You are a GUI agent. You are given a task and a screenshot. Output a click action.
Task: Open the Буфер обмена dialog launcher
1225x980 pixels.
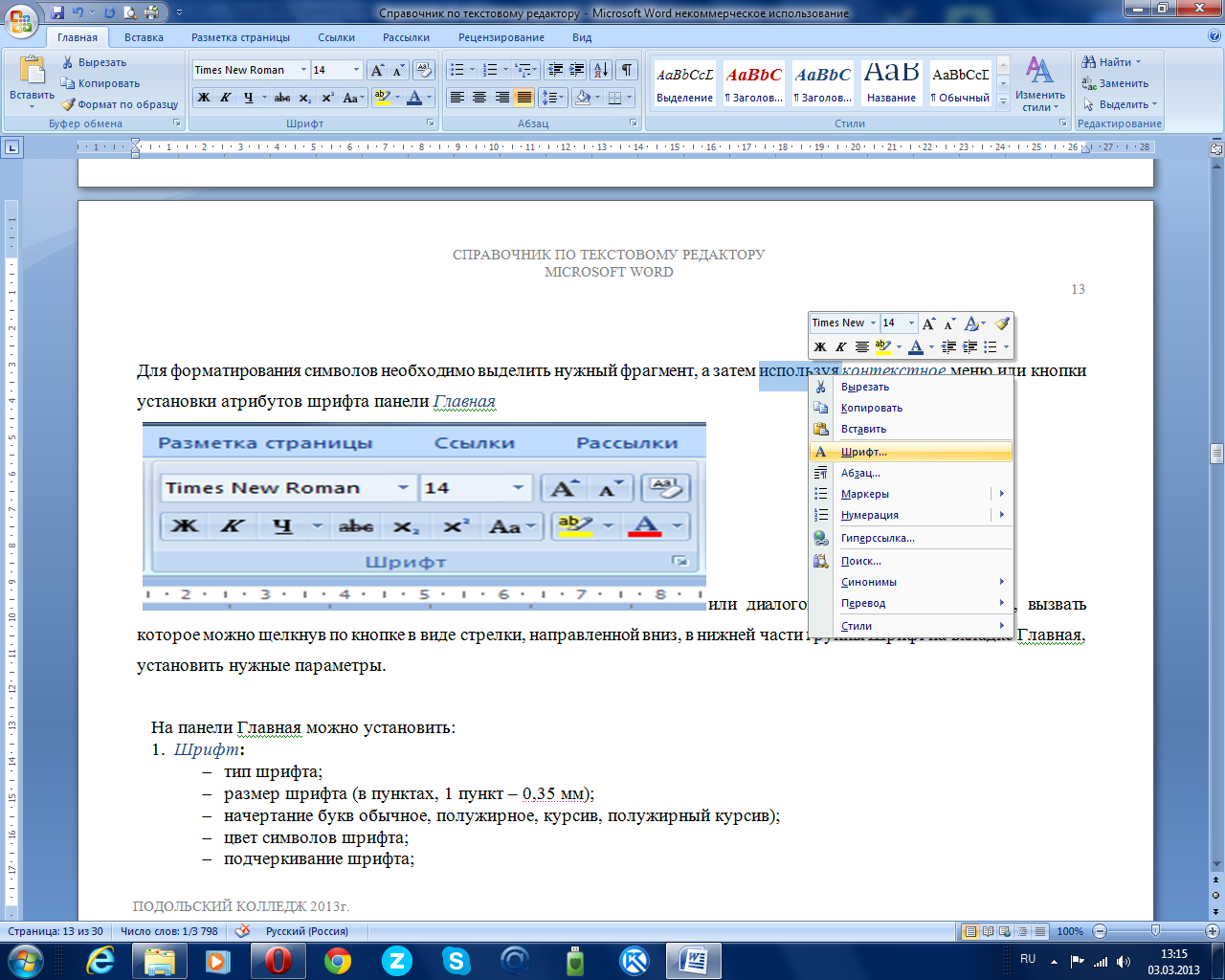[177, 123]
